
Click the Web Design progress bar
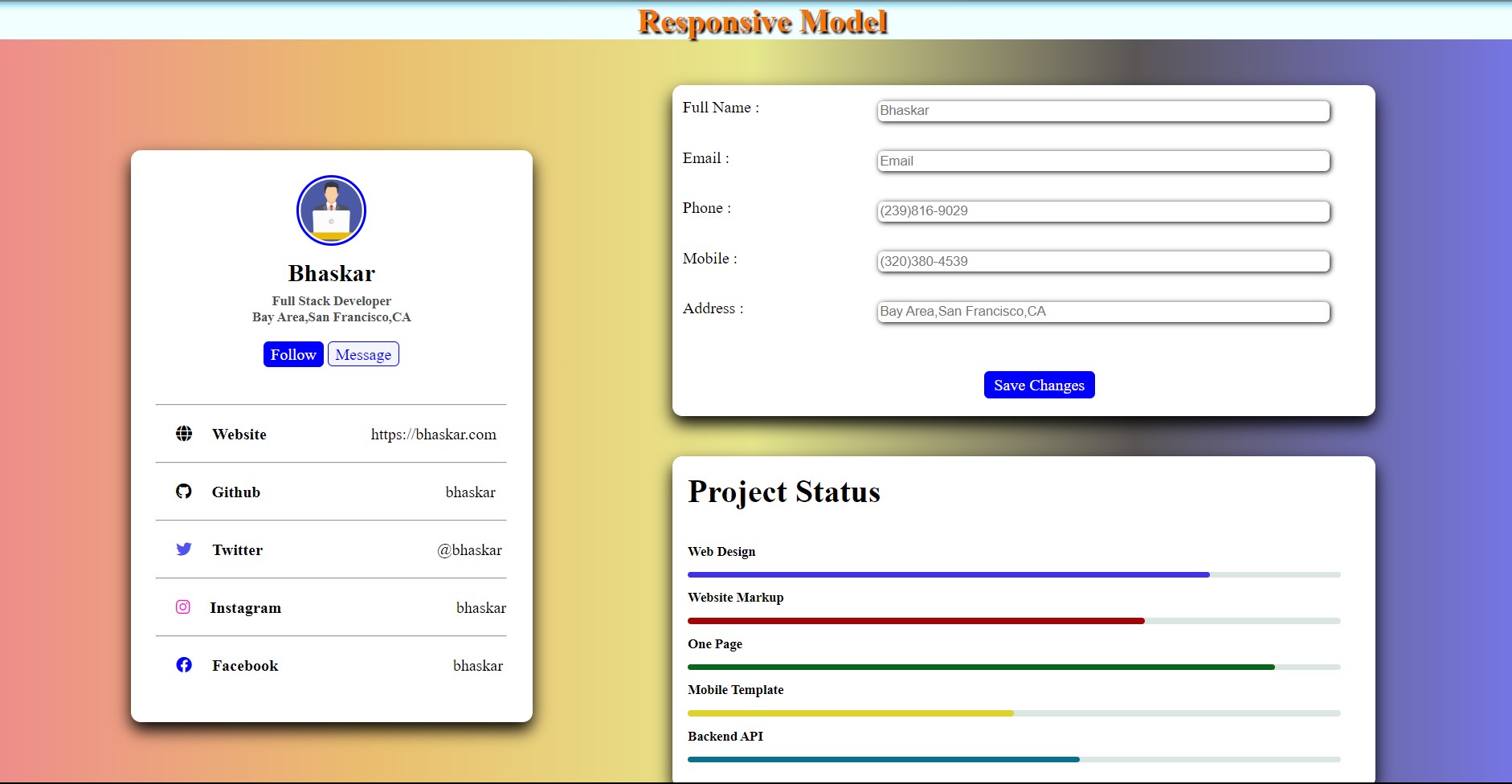coord(1014,575)
